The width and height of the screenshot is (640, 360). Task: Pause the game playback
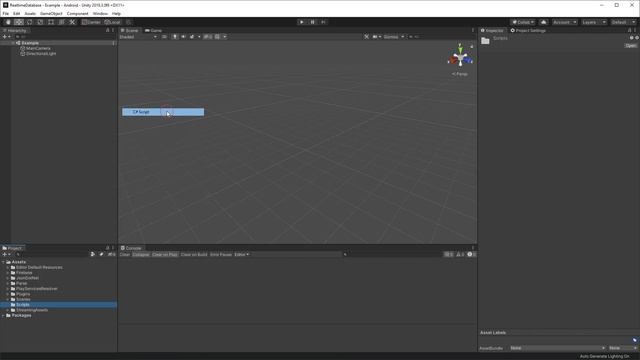(312, 22)
